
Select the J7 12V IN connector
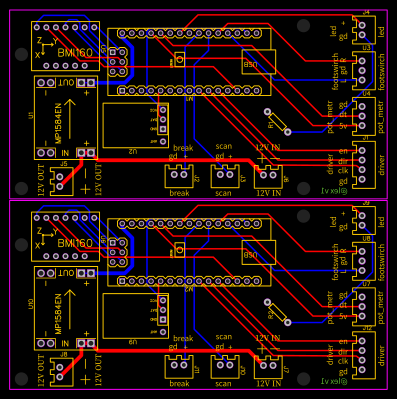point(268,367)
